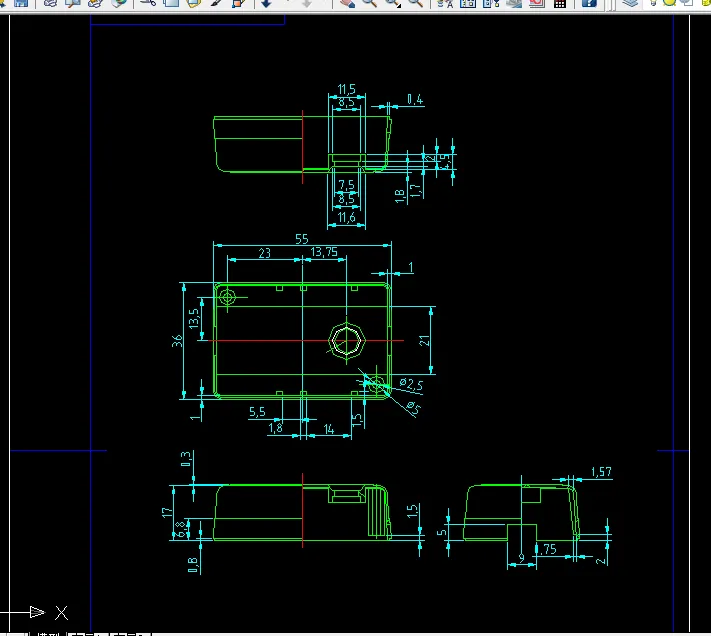This screenshot has height=636, width=711.
Task: Select the dimension text 1,57
Action: 601,472
